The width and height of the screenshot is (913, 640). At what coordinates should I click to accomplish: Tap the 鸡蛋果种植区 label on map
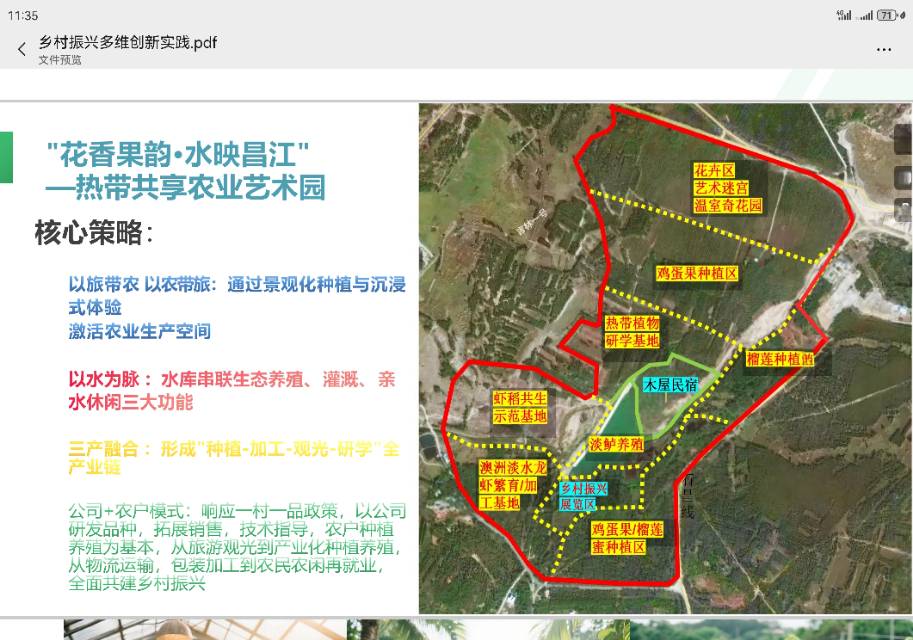[697, 272]
